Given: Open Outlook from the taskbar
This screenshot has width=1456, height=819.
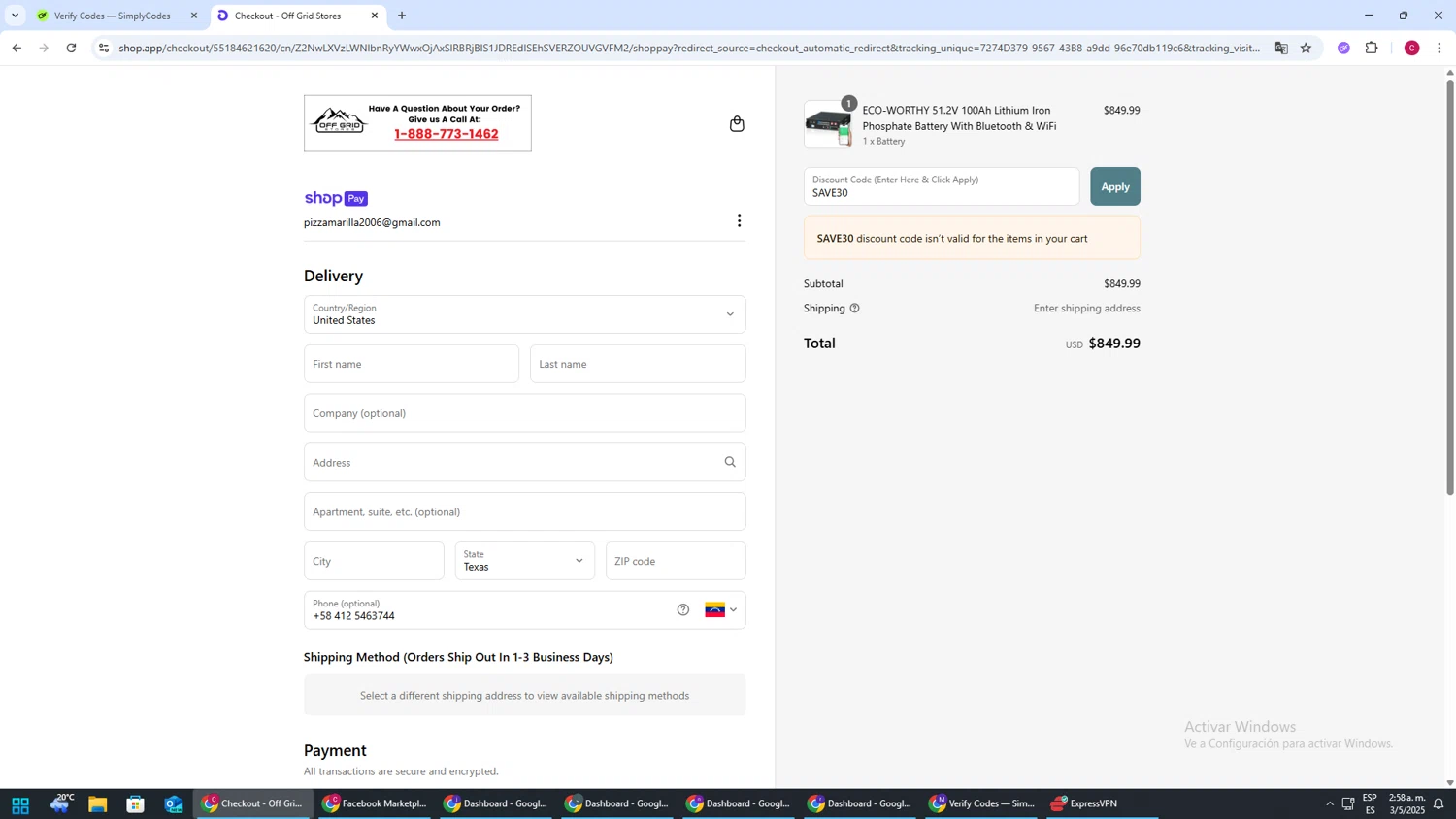Looking at the screenshot, I should tap(175, 804).
